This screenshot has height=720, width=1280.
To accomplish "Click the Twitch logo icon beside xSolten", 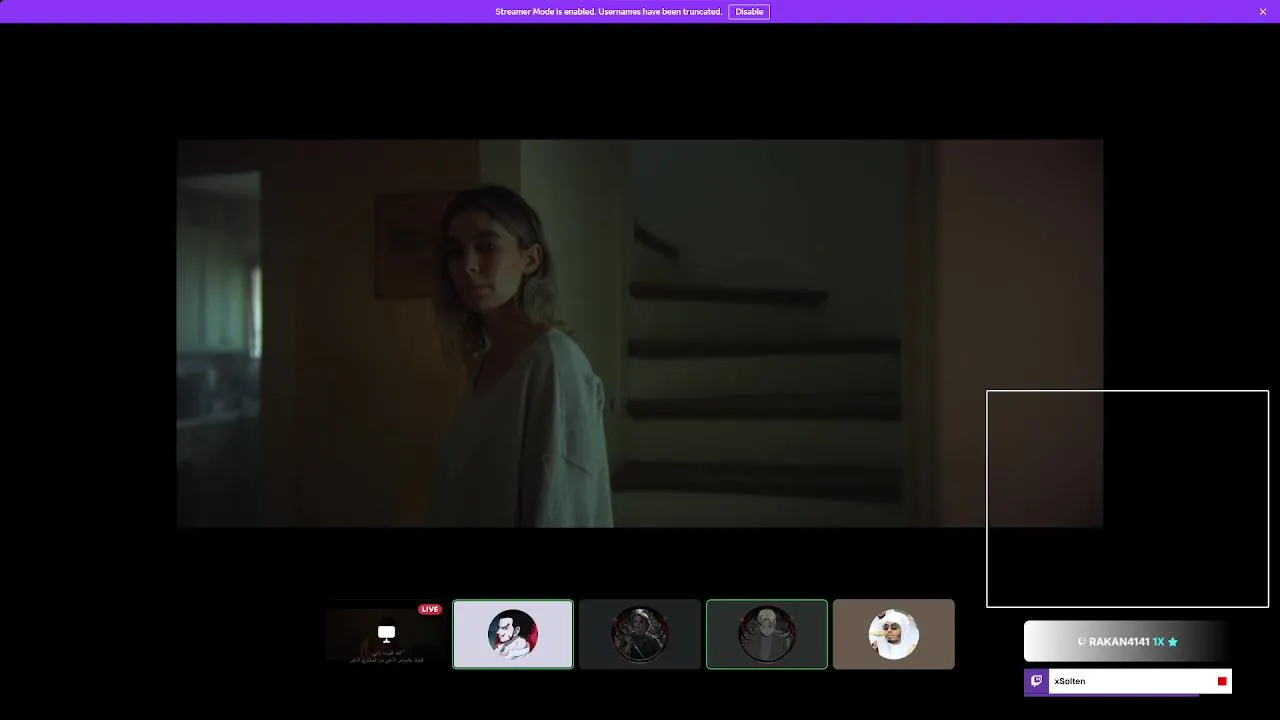I will tap(1036, 681).
